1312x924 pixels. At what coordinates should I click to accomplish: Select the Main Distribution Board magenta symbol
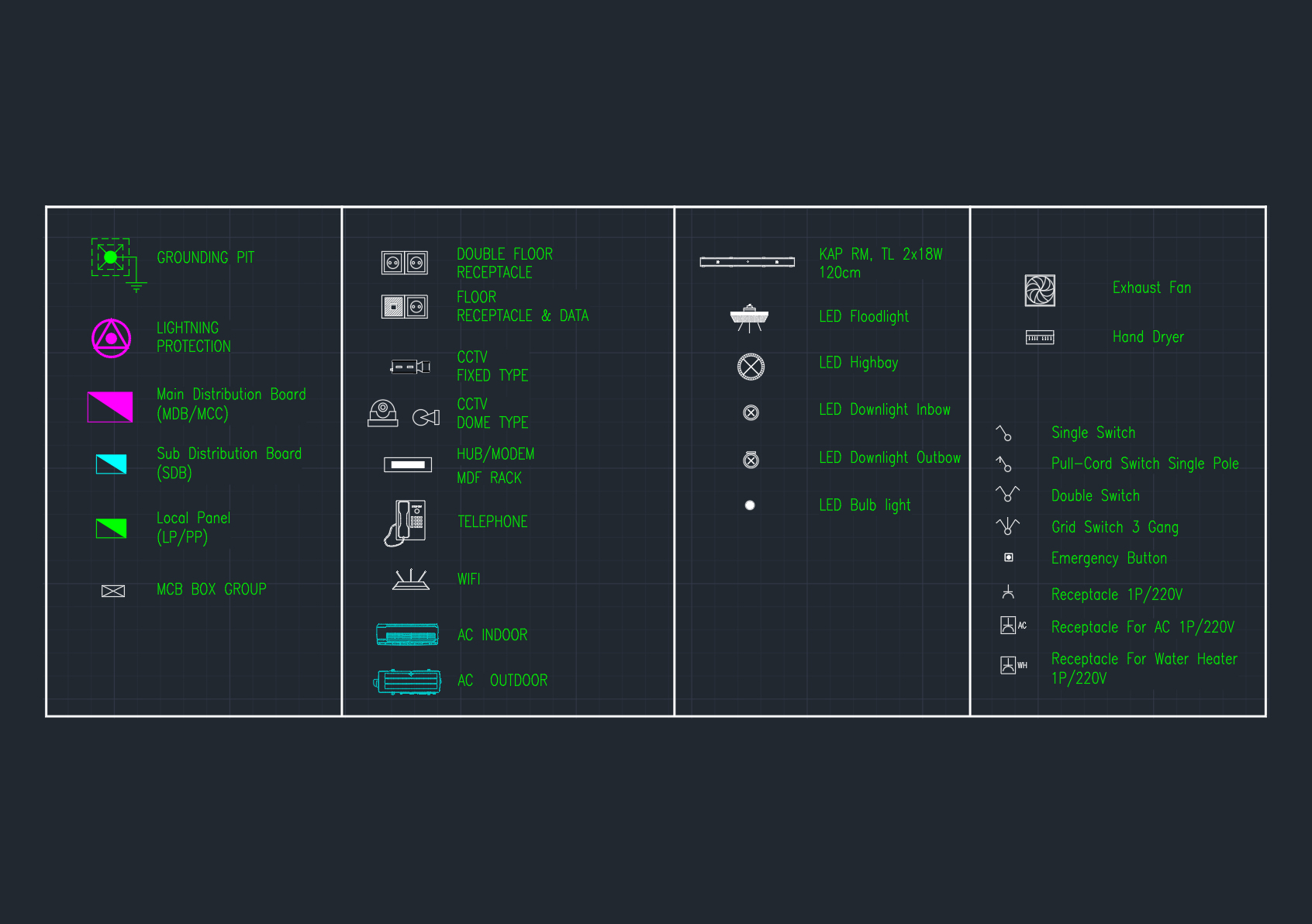coord(110,407)
